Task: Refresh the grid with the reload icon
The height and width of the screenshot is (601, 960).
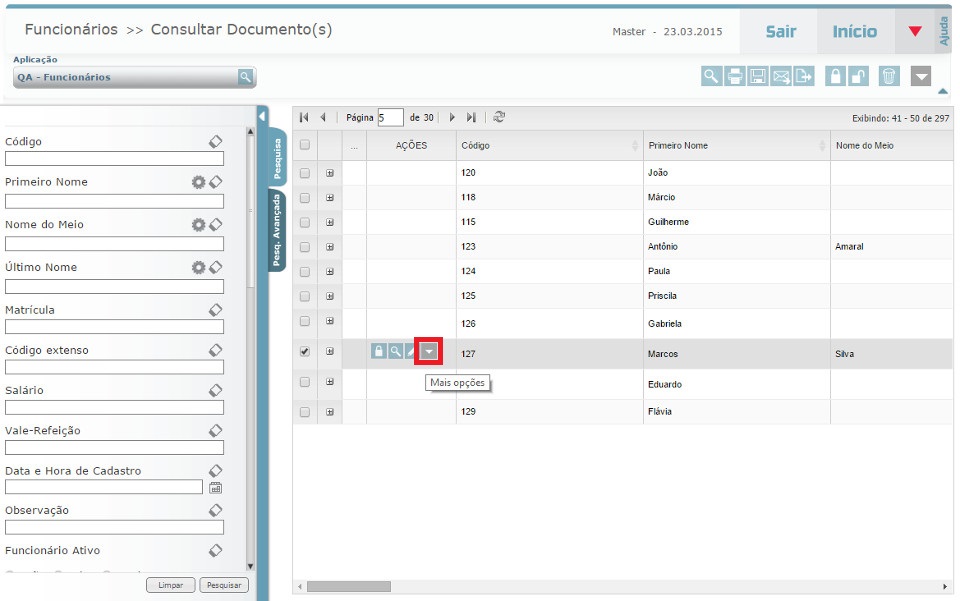Action: click(x=499, y=117)
